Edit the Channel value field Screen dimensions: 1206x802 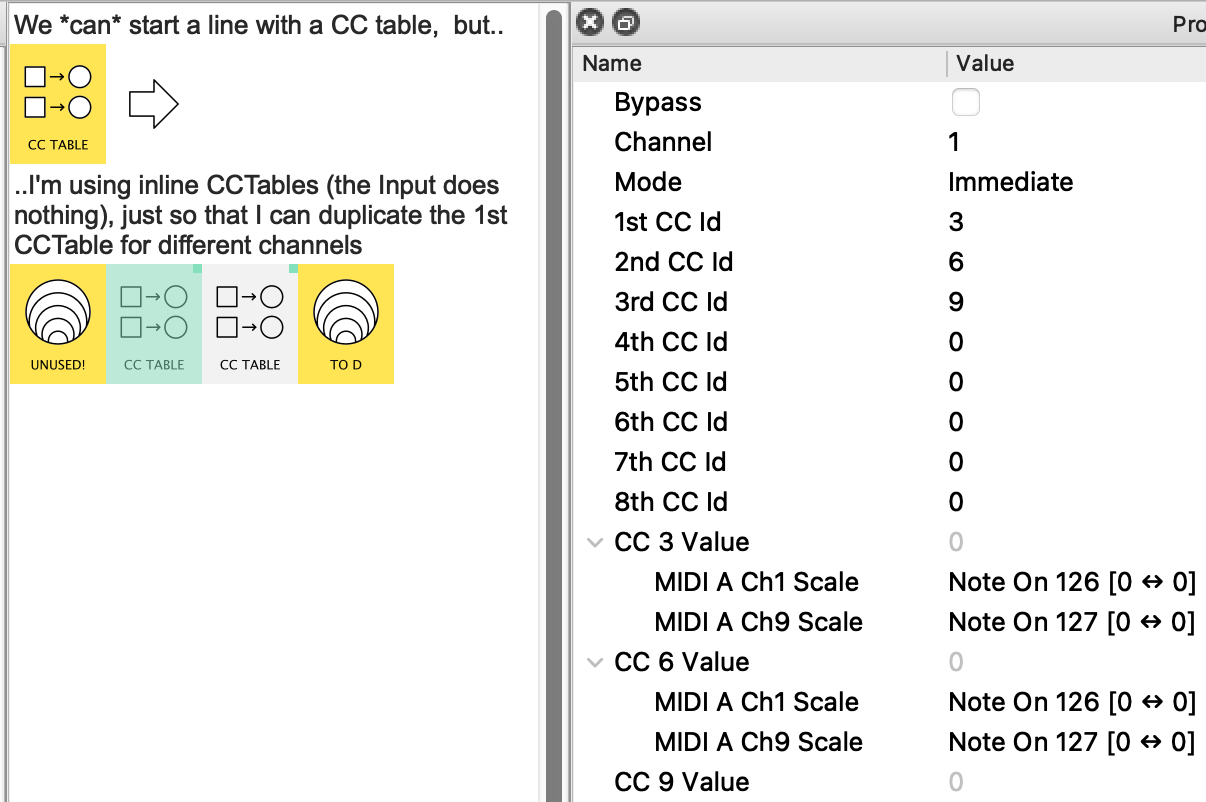click(x=955, y=142)
